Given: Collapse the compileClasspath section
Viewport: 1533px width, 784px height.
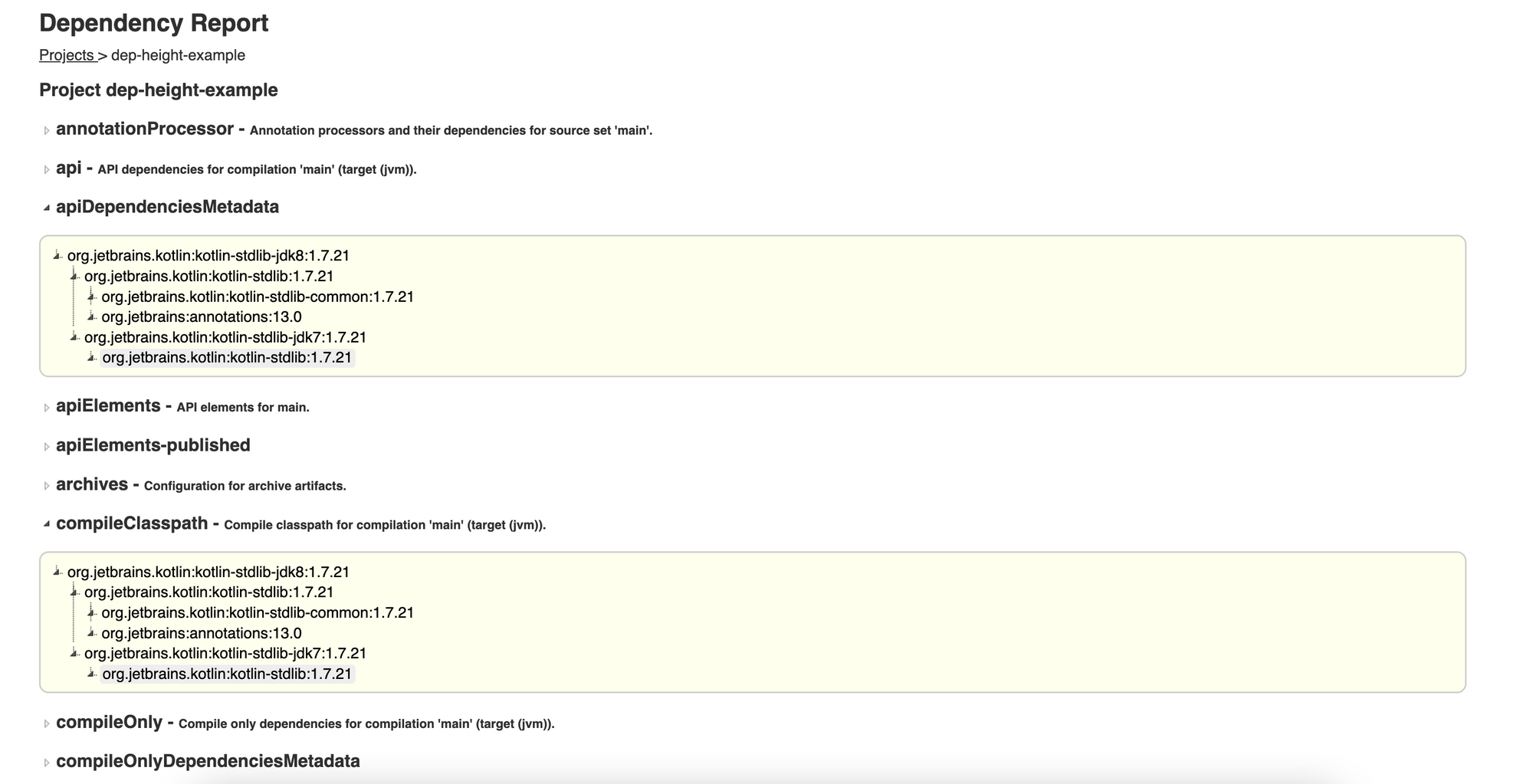Looking at the screenshot, I should coord(47,523).
